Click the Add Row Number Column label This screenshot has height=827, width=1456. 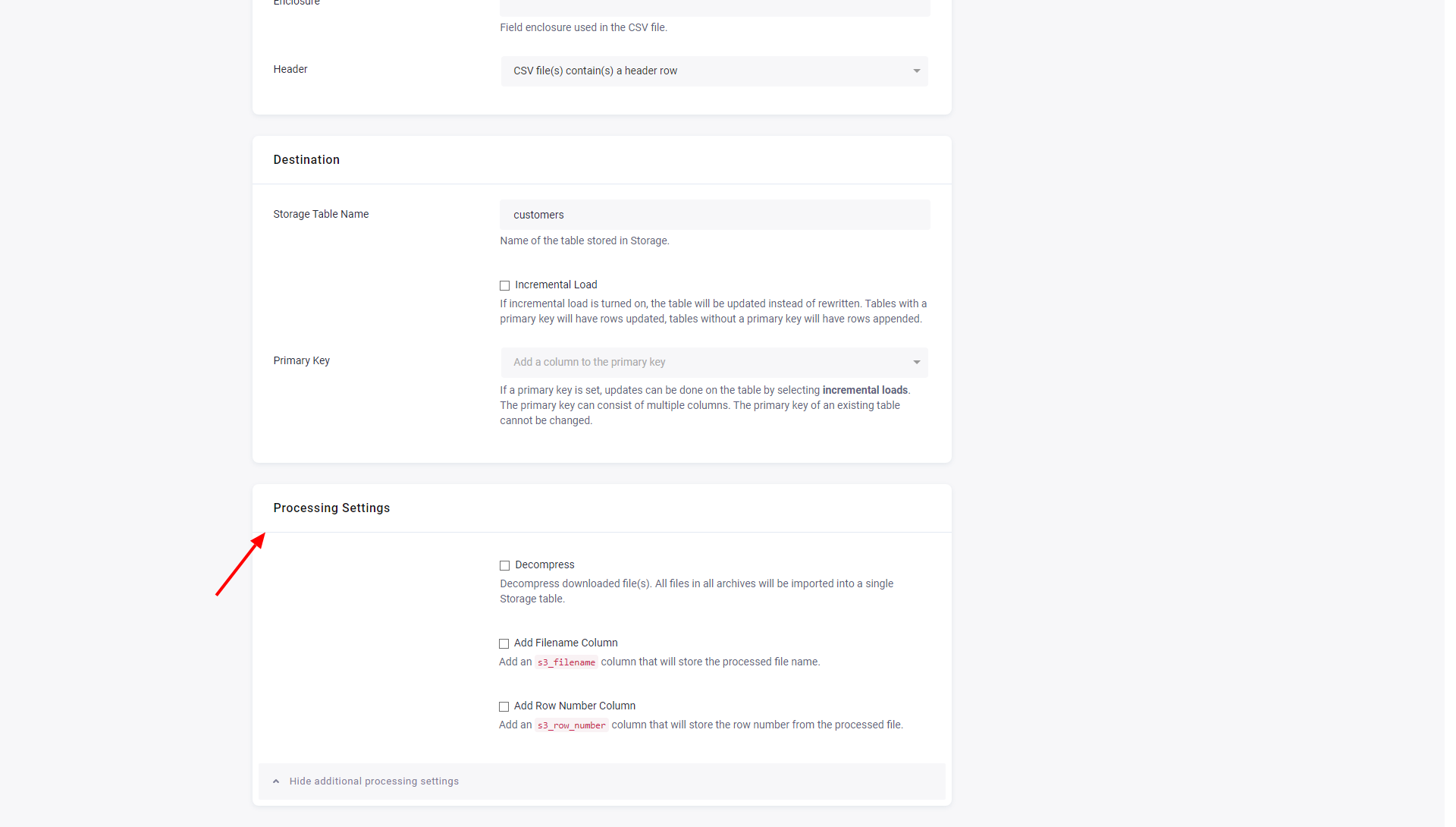pos(574,706)
